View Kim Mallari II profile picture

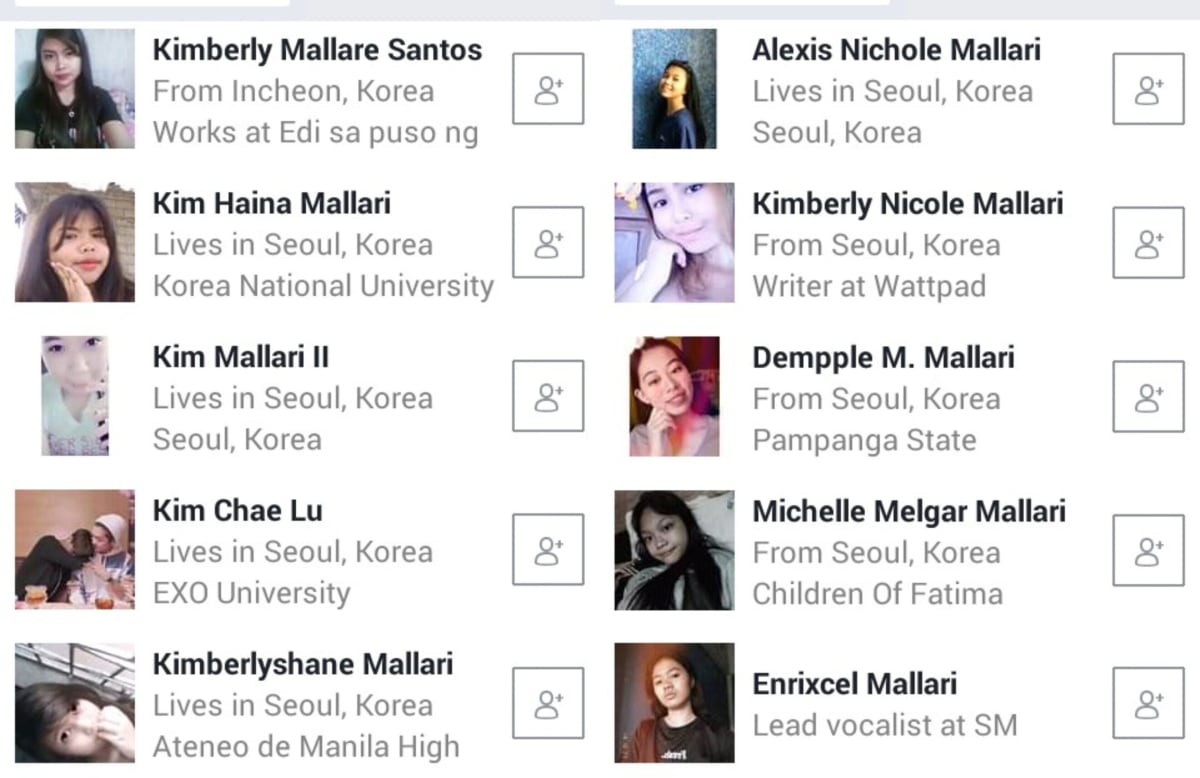click(x=74, y=396)
